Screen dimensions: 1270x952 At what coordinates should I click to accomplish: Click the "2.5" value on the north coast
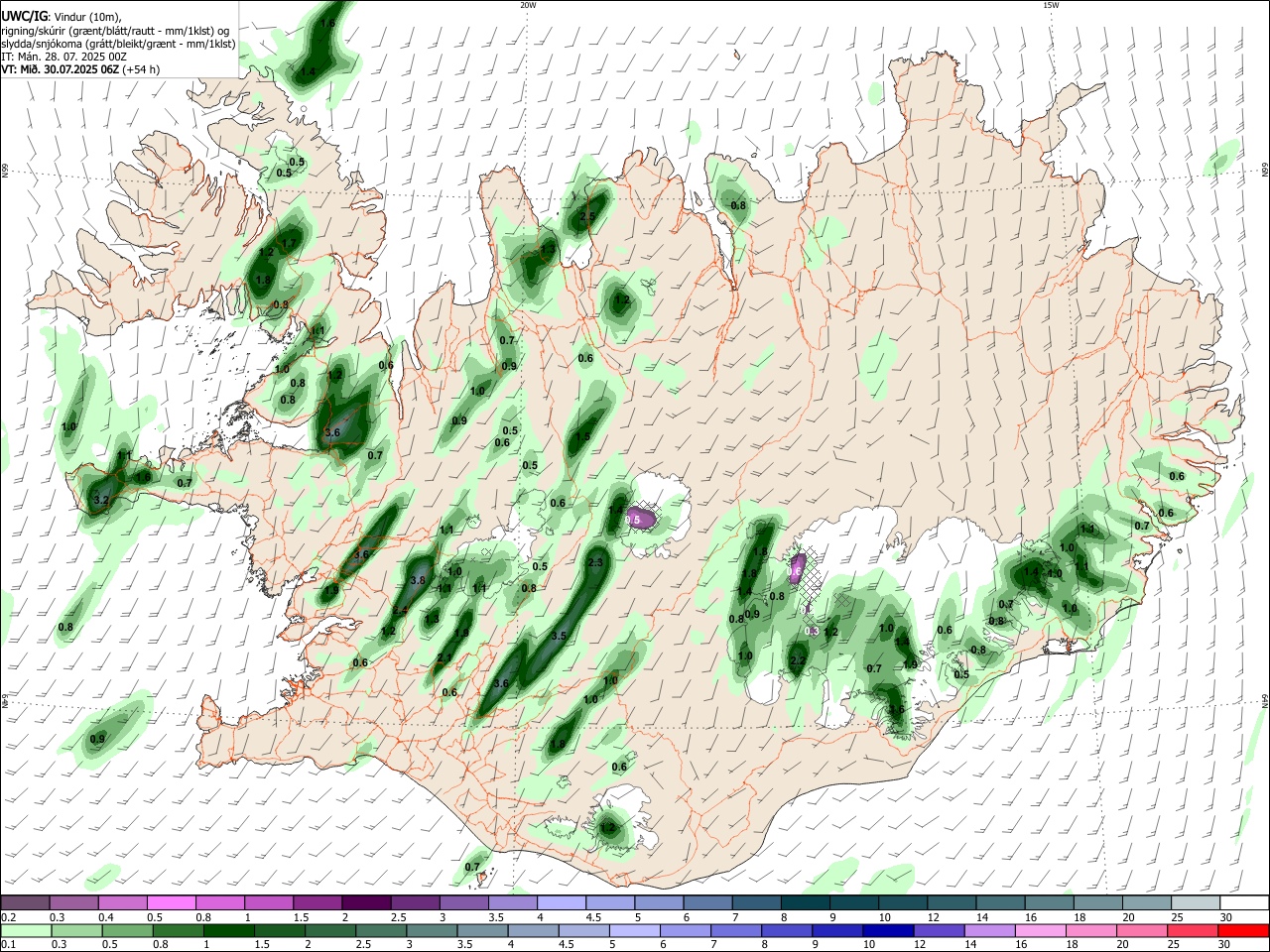coord(586,216)
